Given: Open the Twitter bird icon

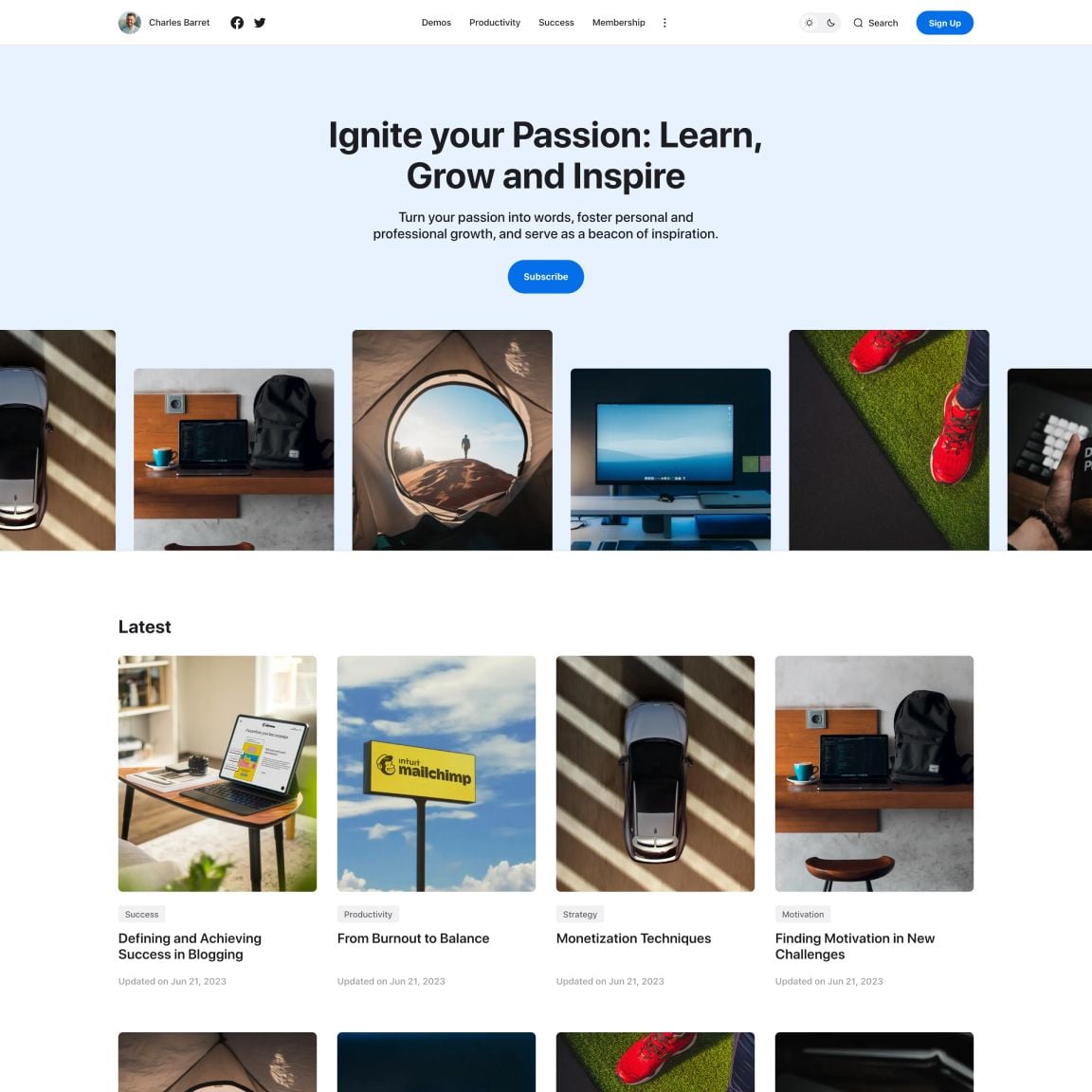Looking at the screenshot, I should (x=260, y=23).
